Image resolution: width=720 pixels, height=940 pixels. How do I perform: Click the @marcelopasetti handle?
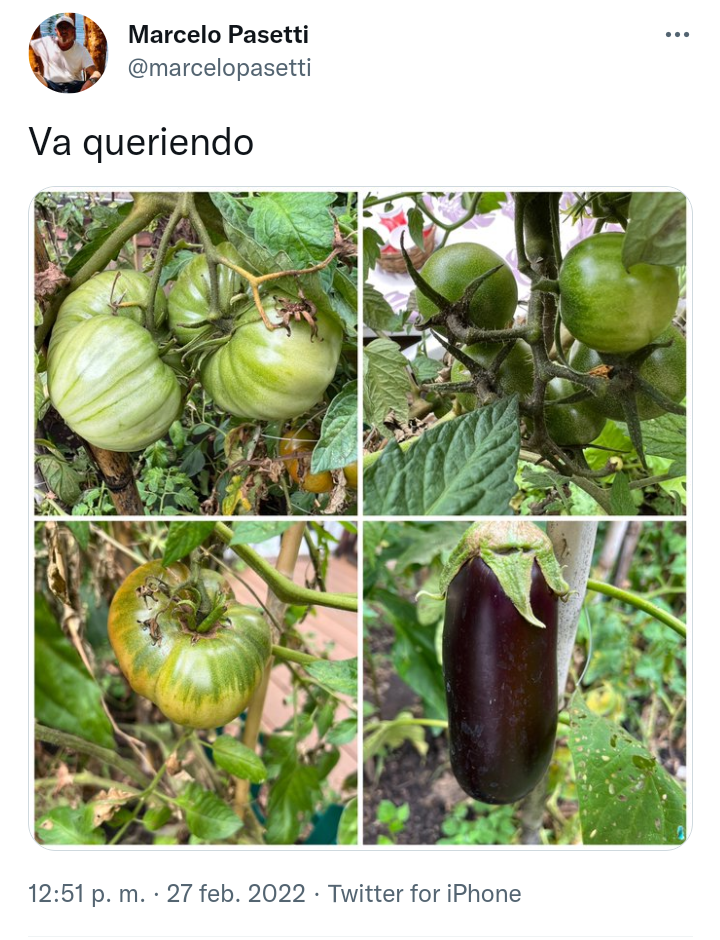pyautogui.click(x=219, y=68)
